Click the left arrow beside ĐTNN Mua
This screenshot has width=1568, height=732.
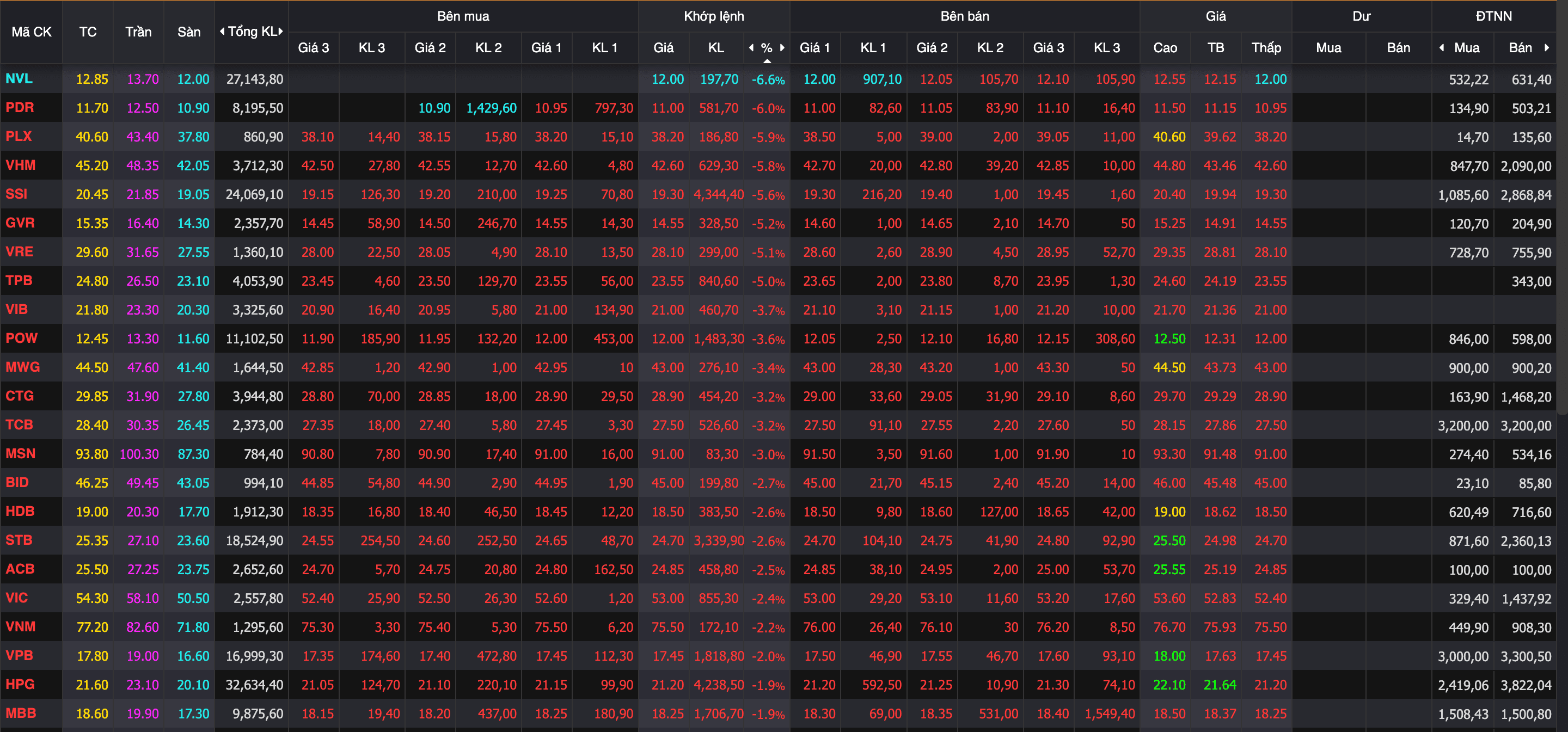tap(1441, 47)
